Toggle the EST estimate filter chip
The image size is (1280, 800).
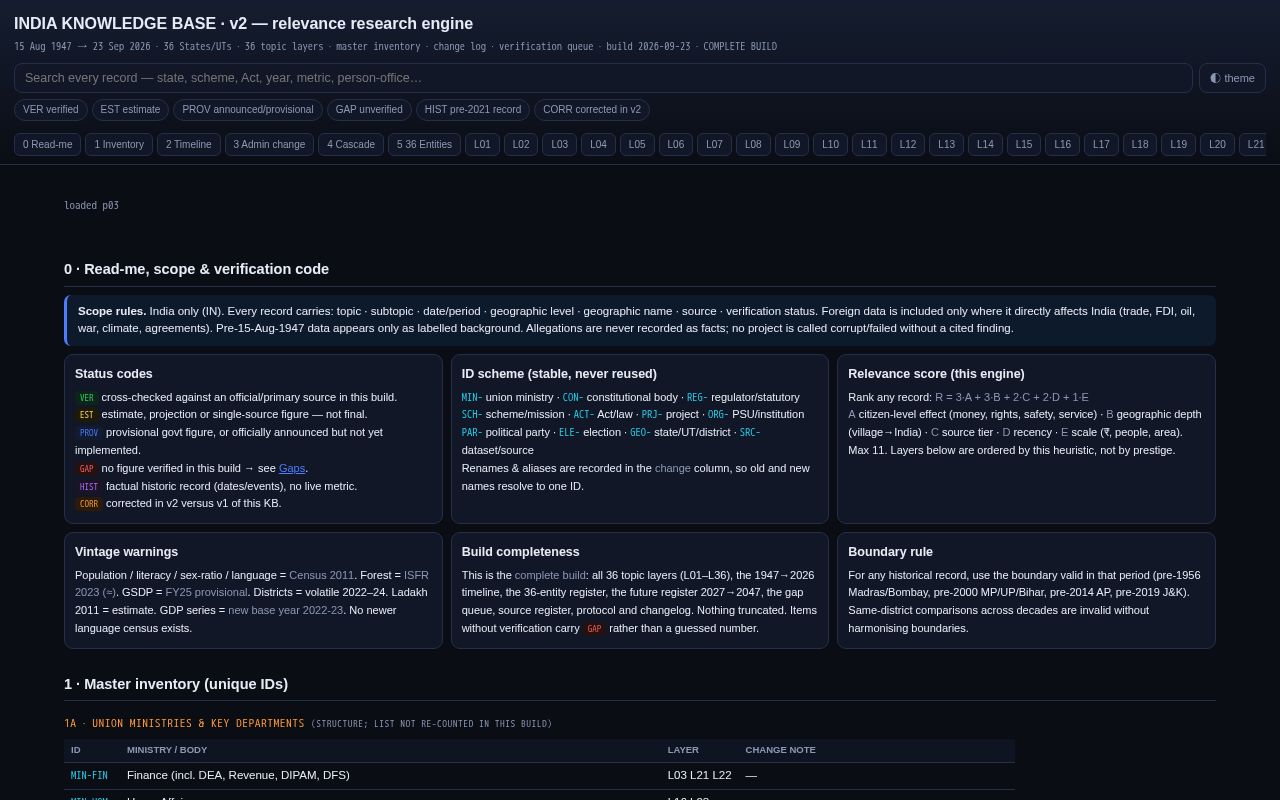130,110
